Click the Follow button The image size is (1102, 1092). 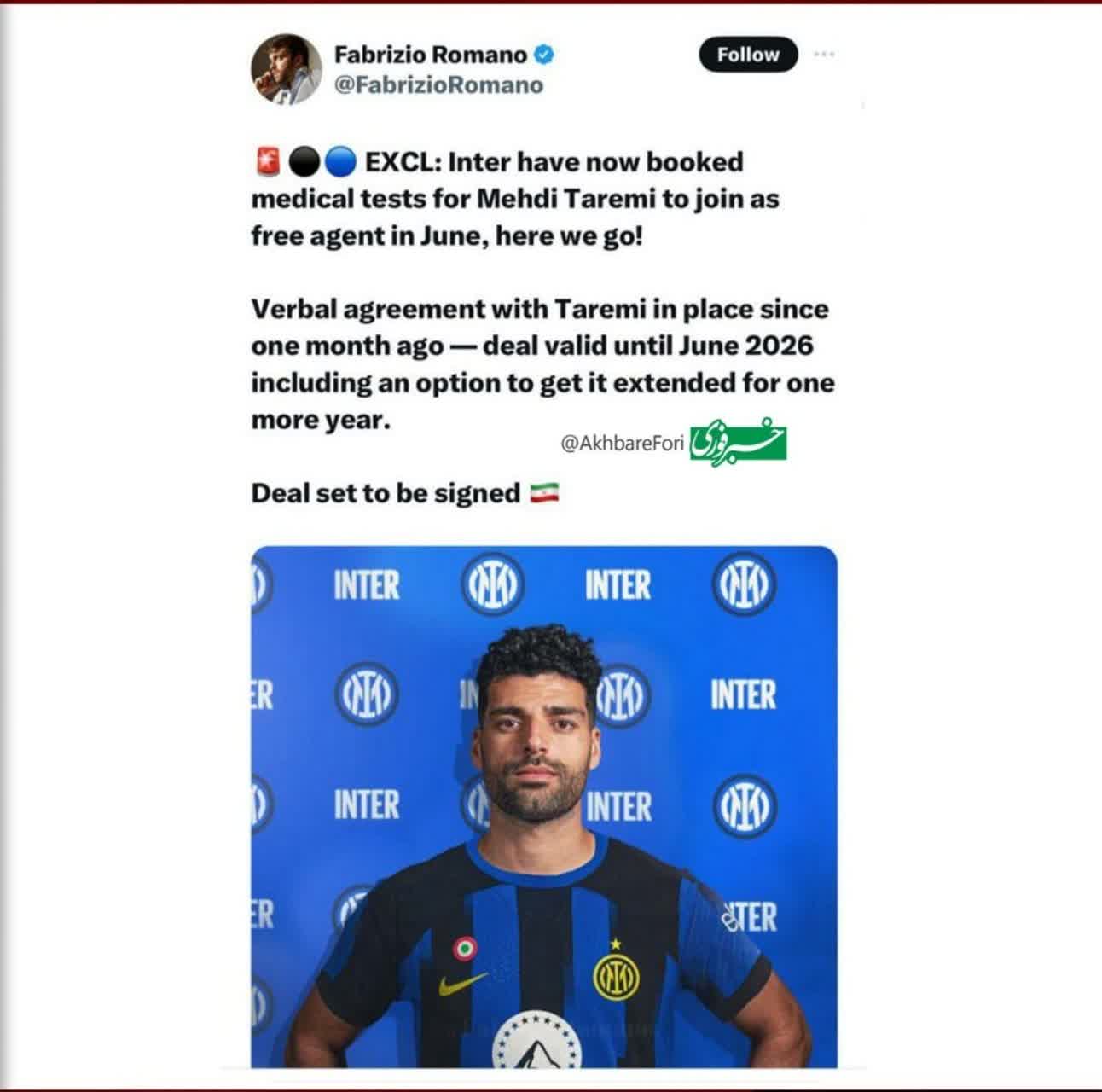click(x=748, y=55)
